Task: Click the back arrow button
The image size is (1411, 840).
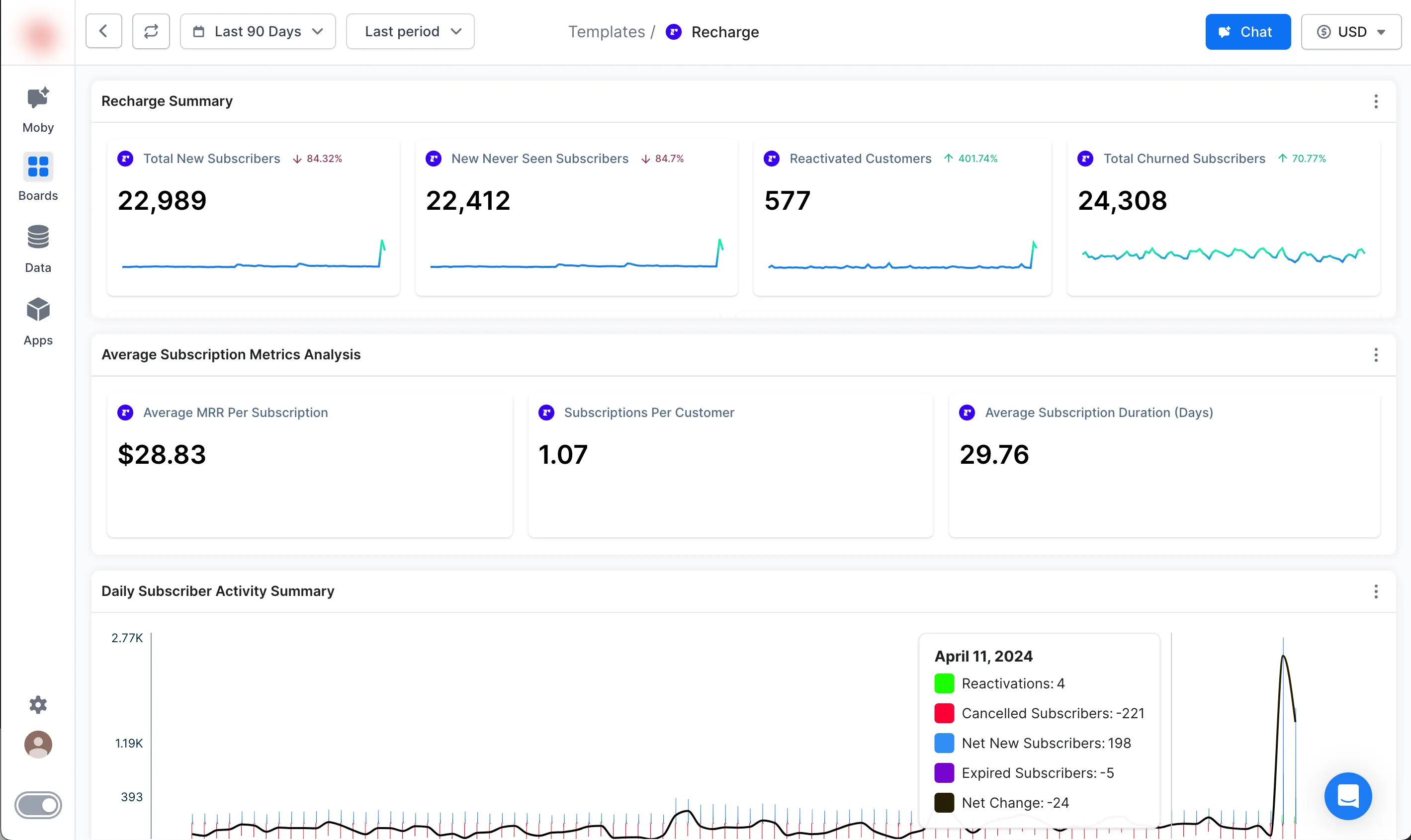Action: (103, 31)
